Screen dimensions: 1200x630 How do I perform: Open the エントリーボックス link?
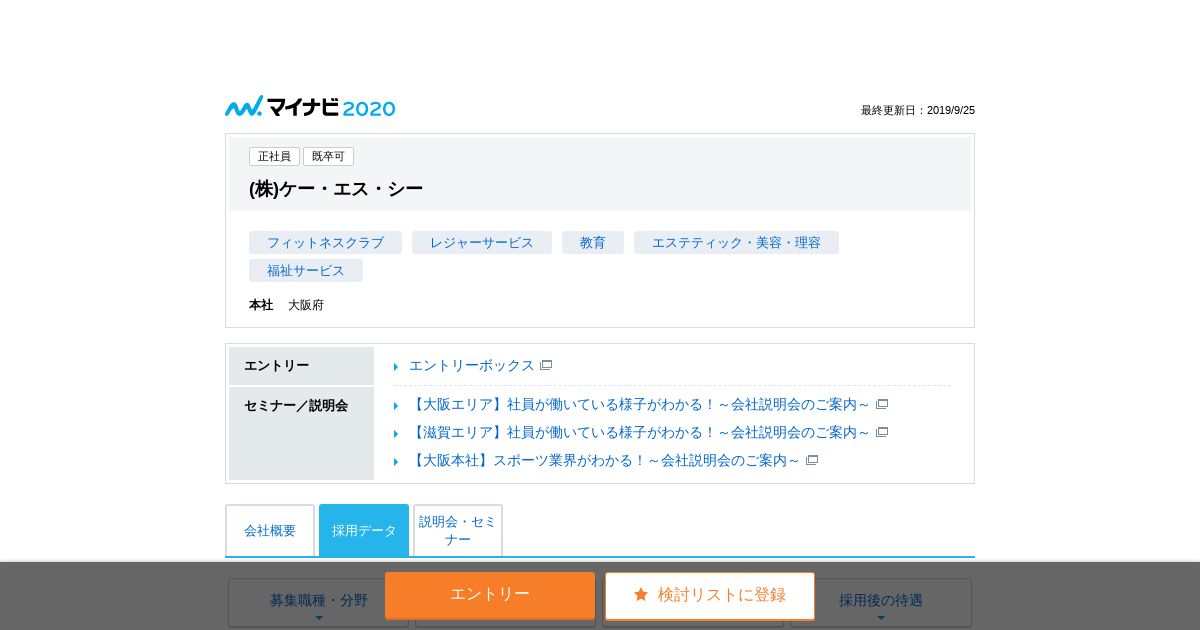click(472, 365)
